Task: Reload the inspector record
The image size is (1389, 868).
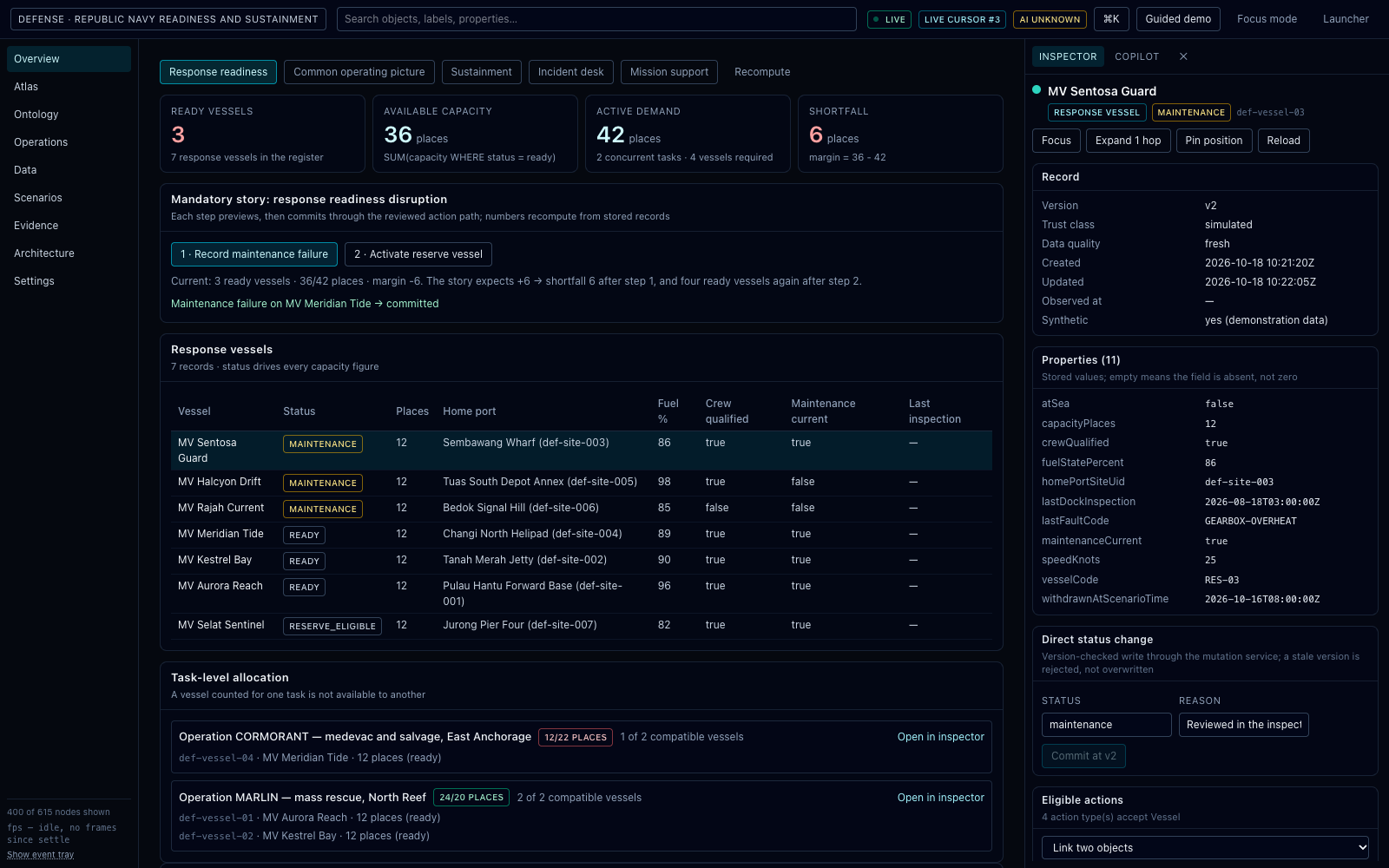Action: [x=1283, y=141]
